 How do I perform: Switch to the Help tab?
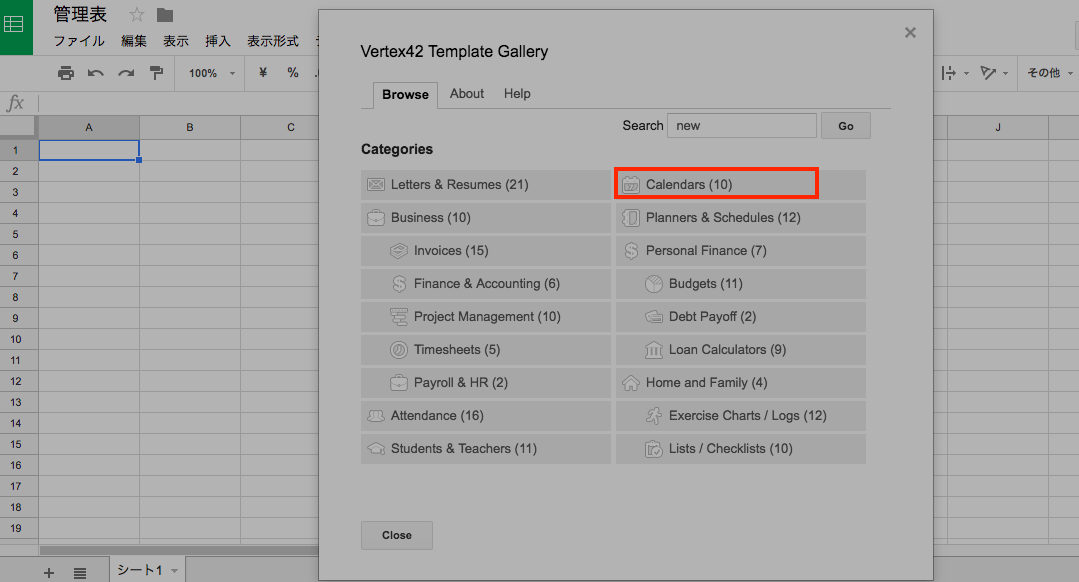(x=517, y=93)
